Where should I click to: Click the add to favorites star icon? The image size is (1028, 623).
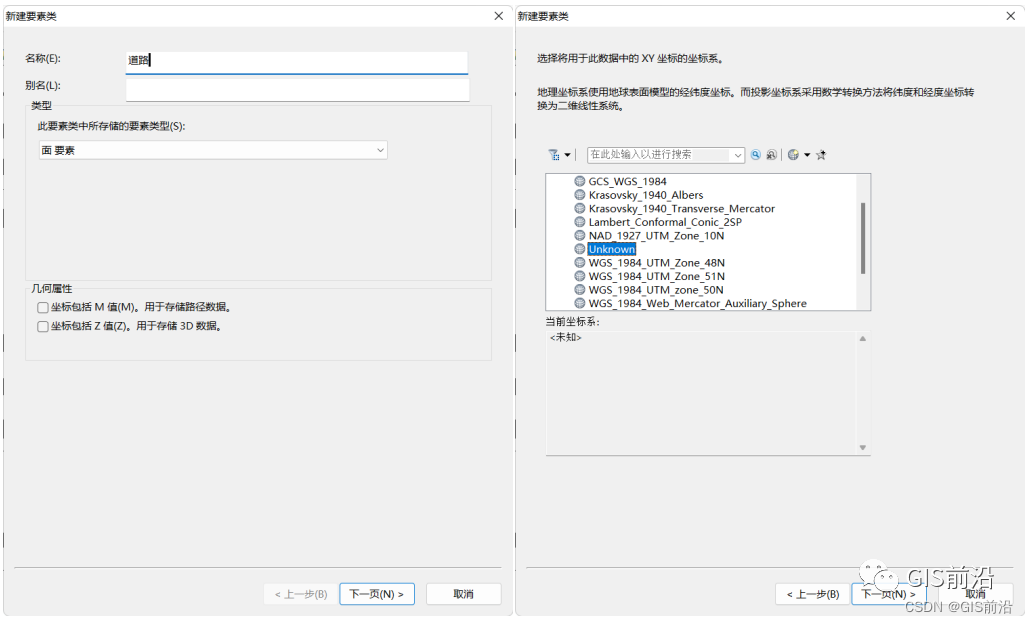click(x=821, y=155)
